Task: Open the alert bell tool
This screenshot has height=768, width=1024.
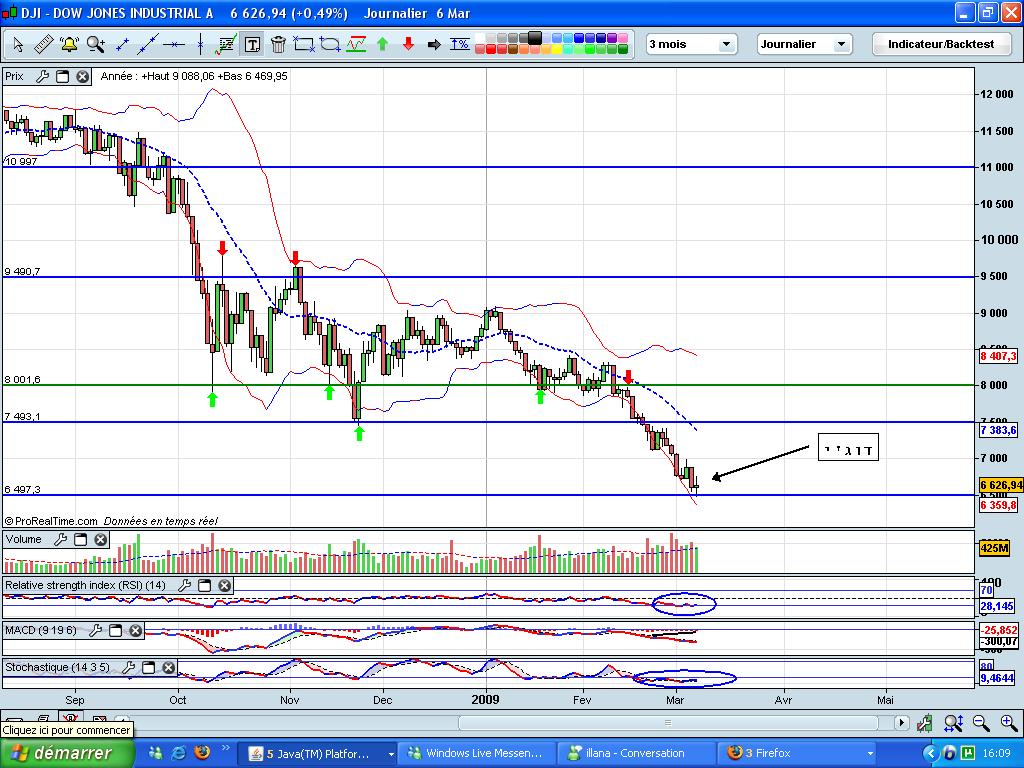Action: click(69, 44)
